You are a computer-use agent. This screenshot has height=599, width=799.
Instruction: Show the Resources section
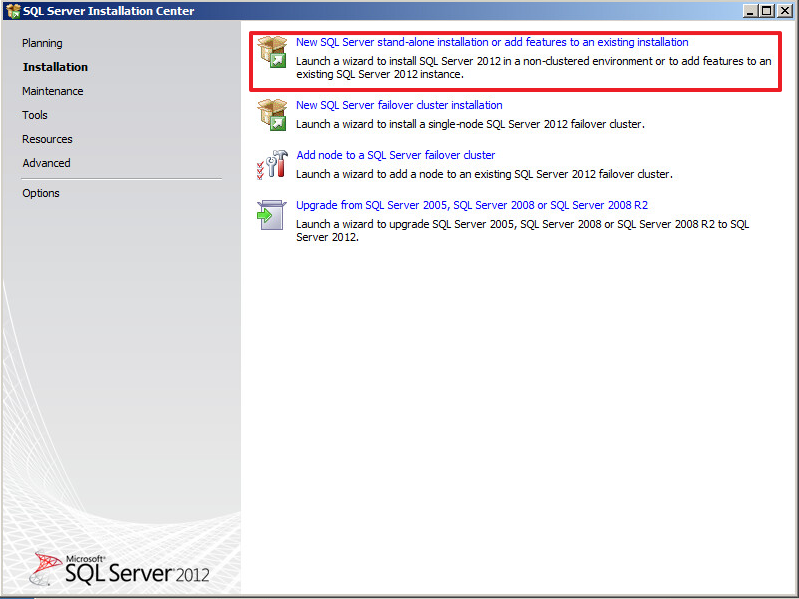[x=47, y=139]
